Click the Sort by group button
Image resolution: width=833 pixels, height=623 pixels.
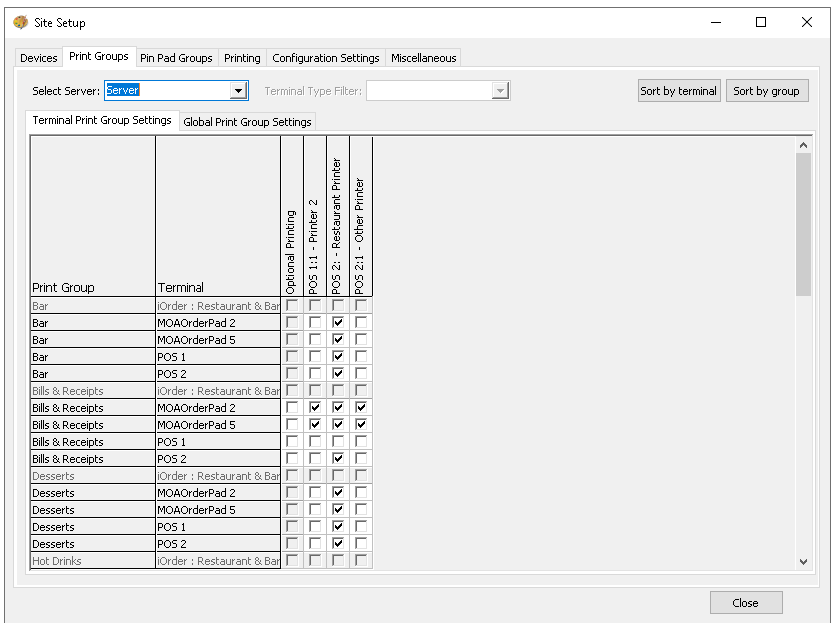[766, 91]
